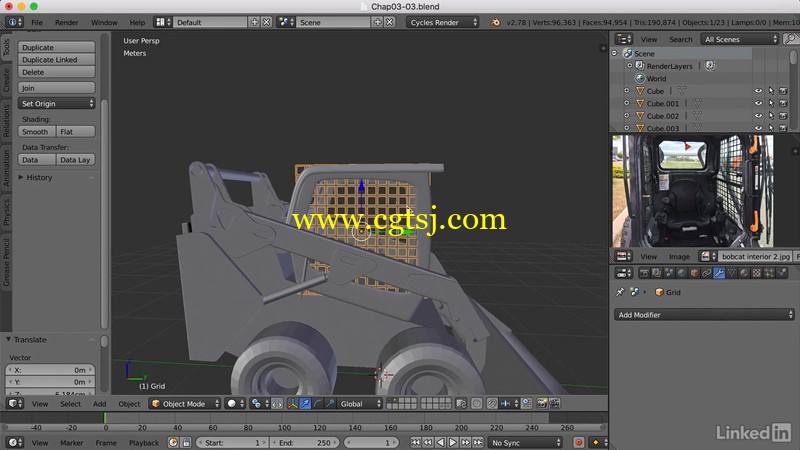Open the Modifiers tab wrench icon
Image resolution: width=800 pixels, height=450 pixels.
[719, 273]
